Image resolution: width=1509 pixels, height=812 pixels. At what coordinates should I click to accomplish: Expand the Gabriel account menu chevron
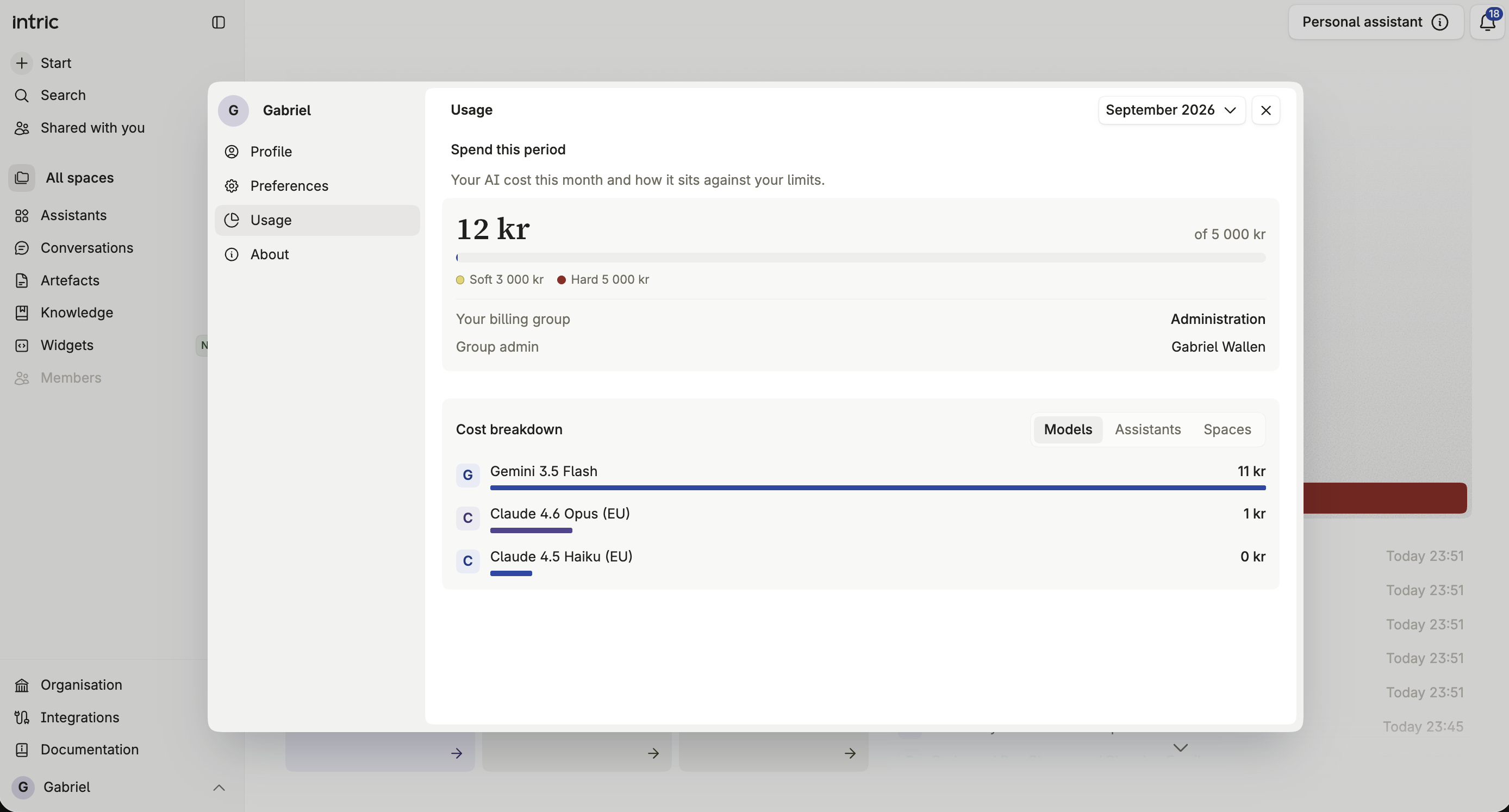(219, 788)
